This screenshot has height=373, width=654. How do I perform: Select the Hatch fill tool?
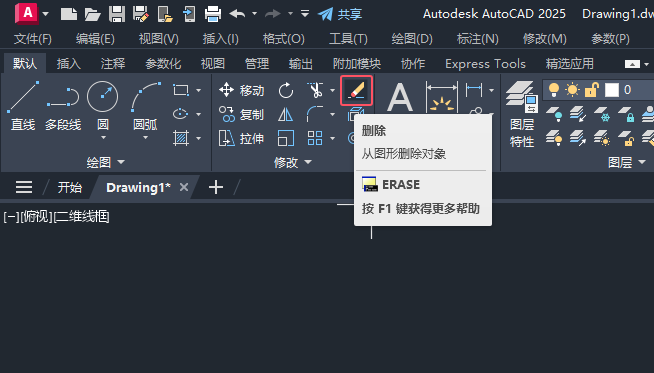(x=181, y=138)
